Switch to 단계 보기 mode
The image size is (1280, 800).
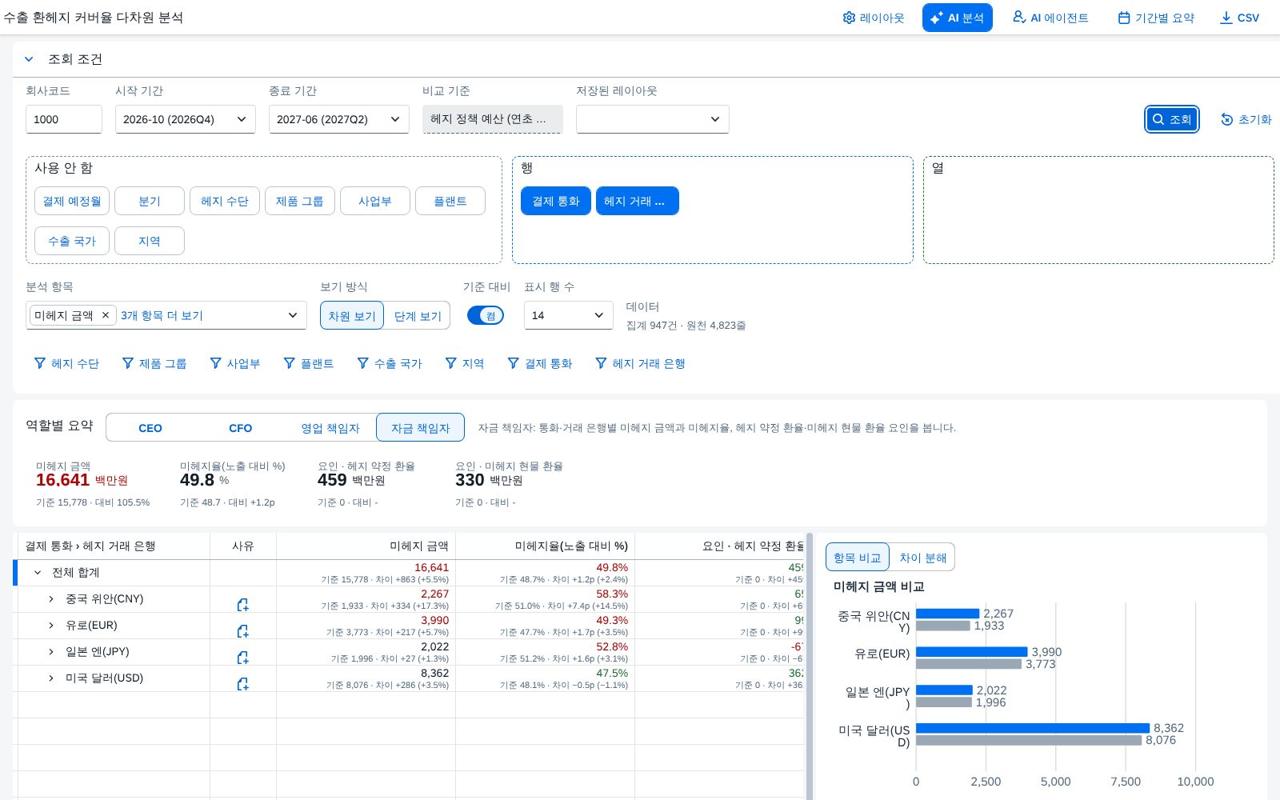click(417, 315)
